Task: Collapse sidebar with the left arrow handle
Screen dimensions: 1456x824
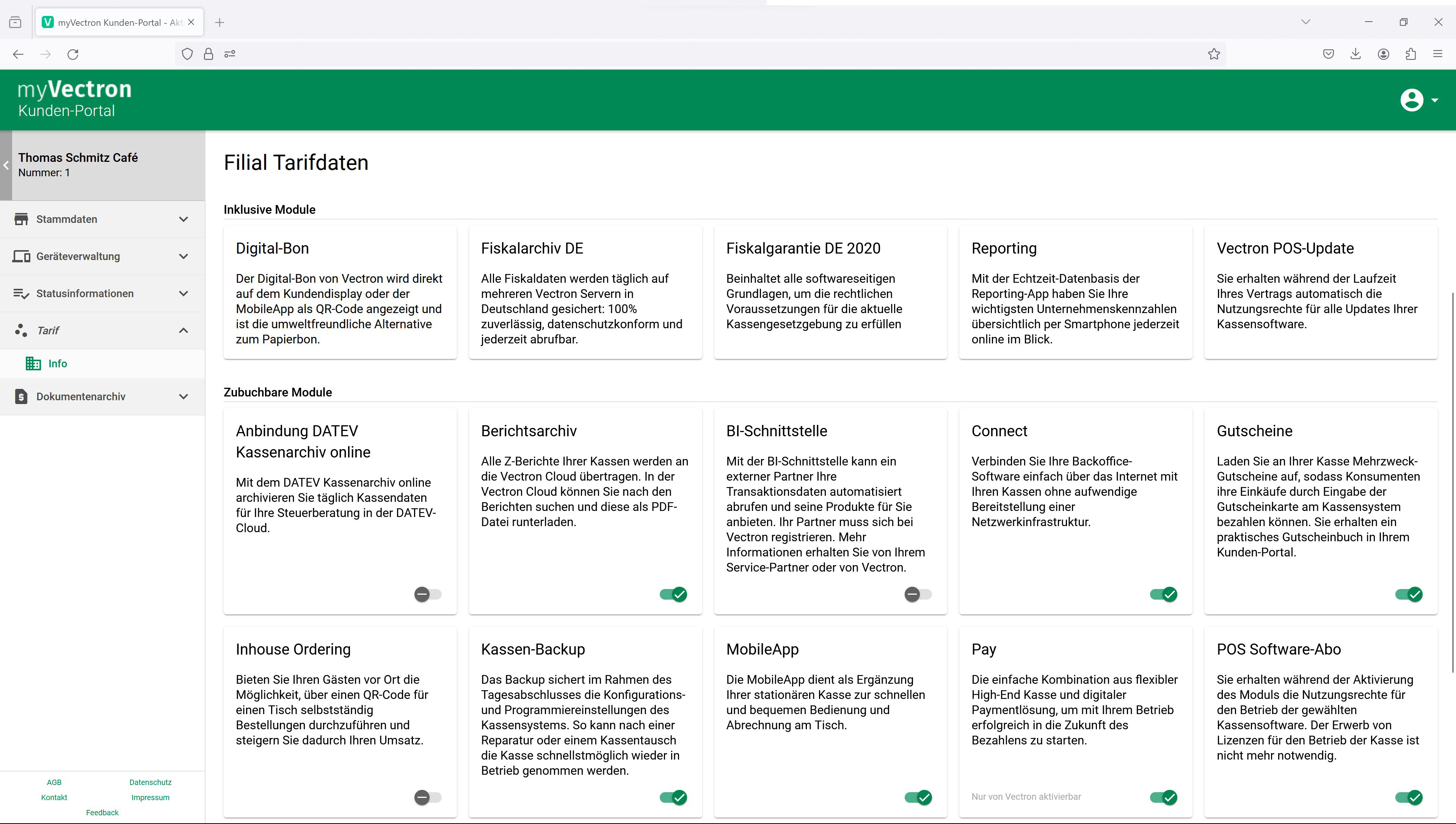Action: (6, 165)
